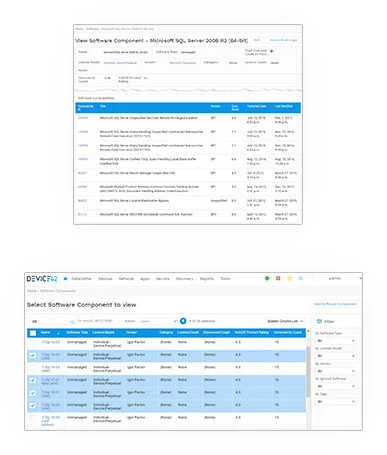
Task: Click the link right of Edit in SQL Server view
Action: point(283,40)
